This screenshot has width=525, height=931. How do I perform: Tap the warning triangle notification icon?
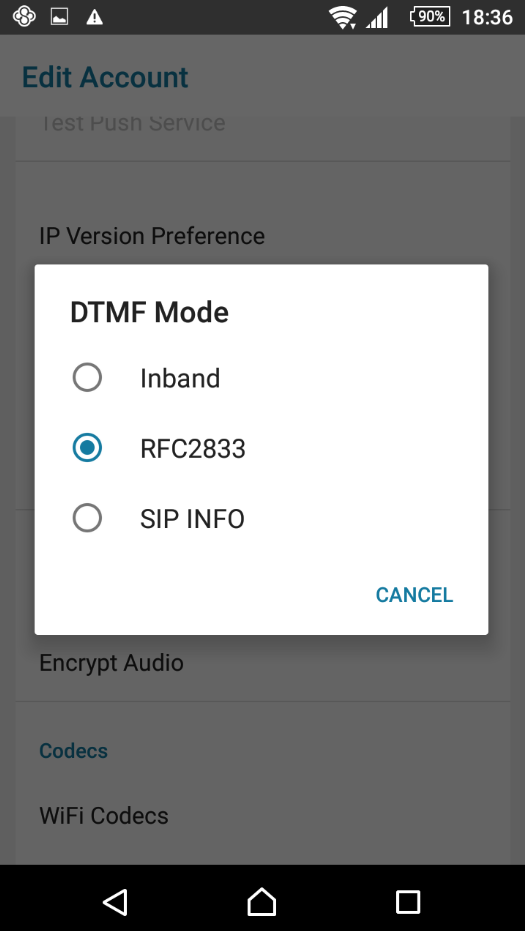(94, 17)
